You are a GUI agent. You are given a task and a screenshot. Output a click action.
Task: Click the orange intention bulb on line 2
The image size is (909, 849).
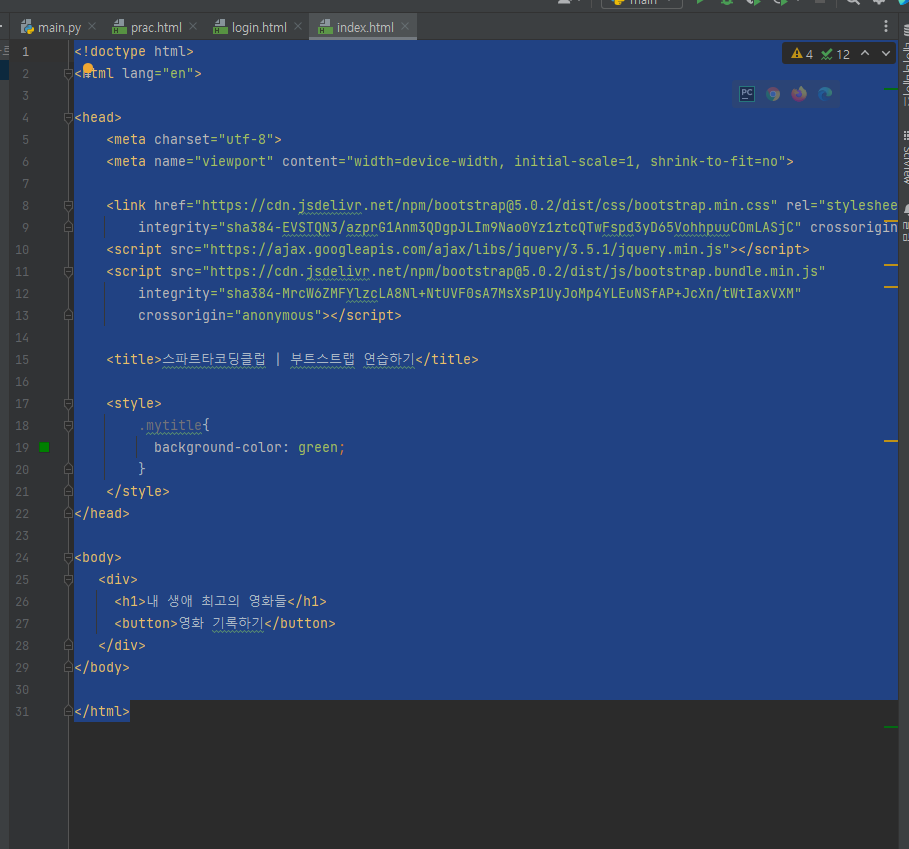(x=88, y=69)
